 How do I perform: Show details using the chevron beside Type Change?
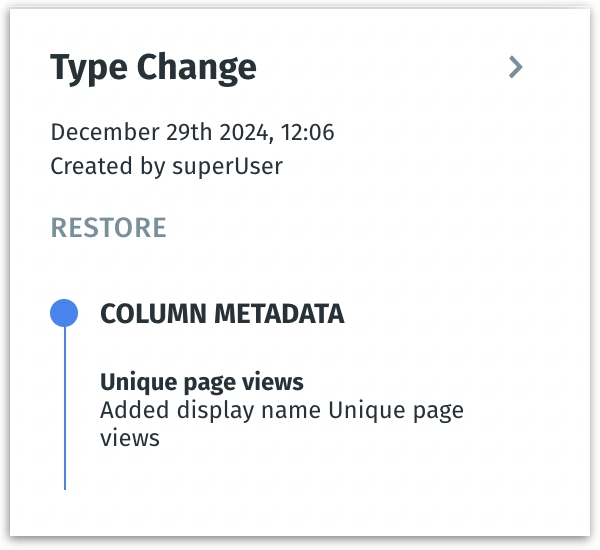[515, 68]
